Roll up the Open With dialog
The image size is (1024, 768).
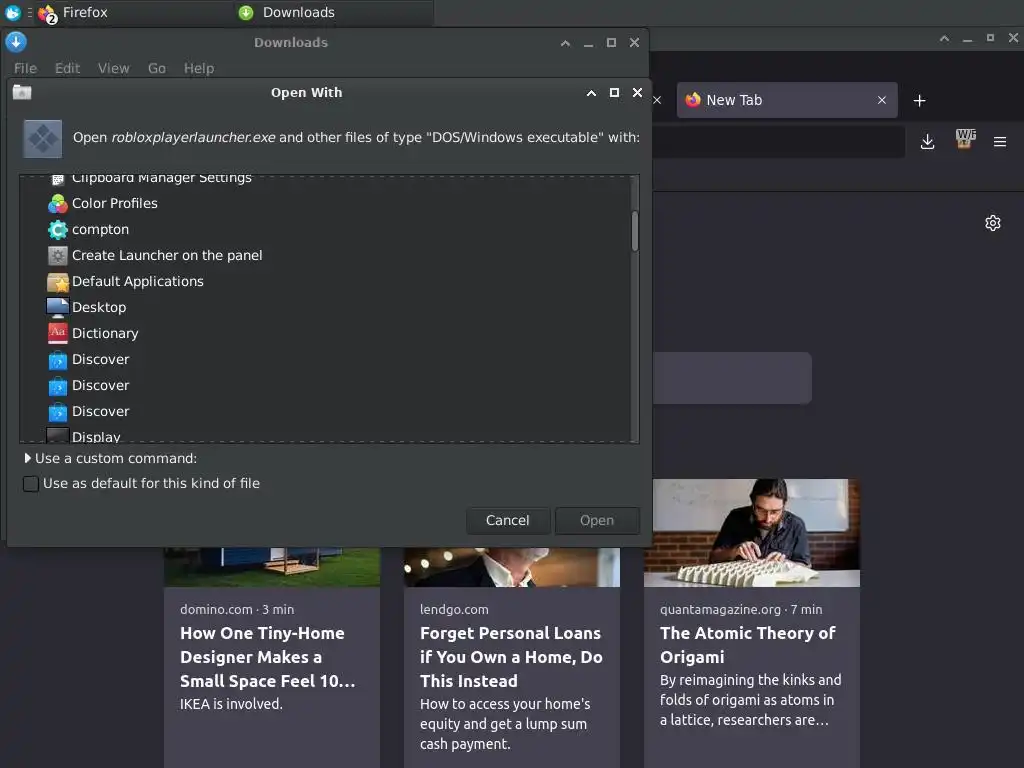[x=592, y=93]
